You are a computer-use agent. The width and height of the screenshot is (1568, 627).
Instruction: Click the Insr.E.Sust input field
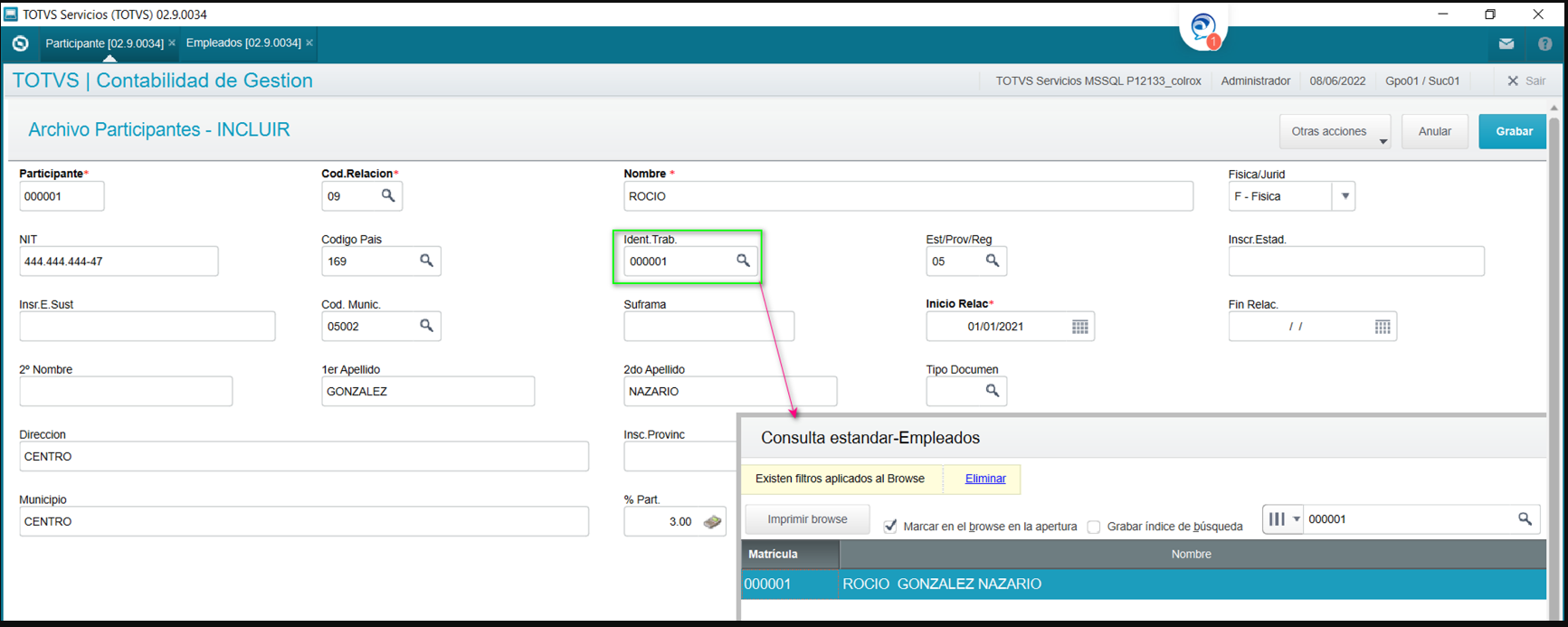coord(147,327)
